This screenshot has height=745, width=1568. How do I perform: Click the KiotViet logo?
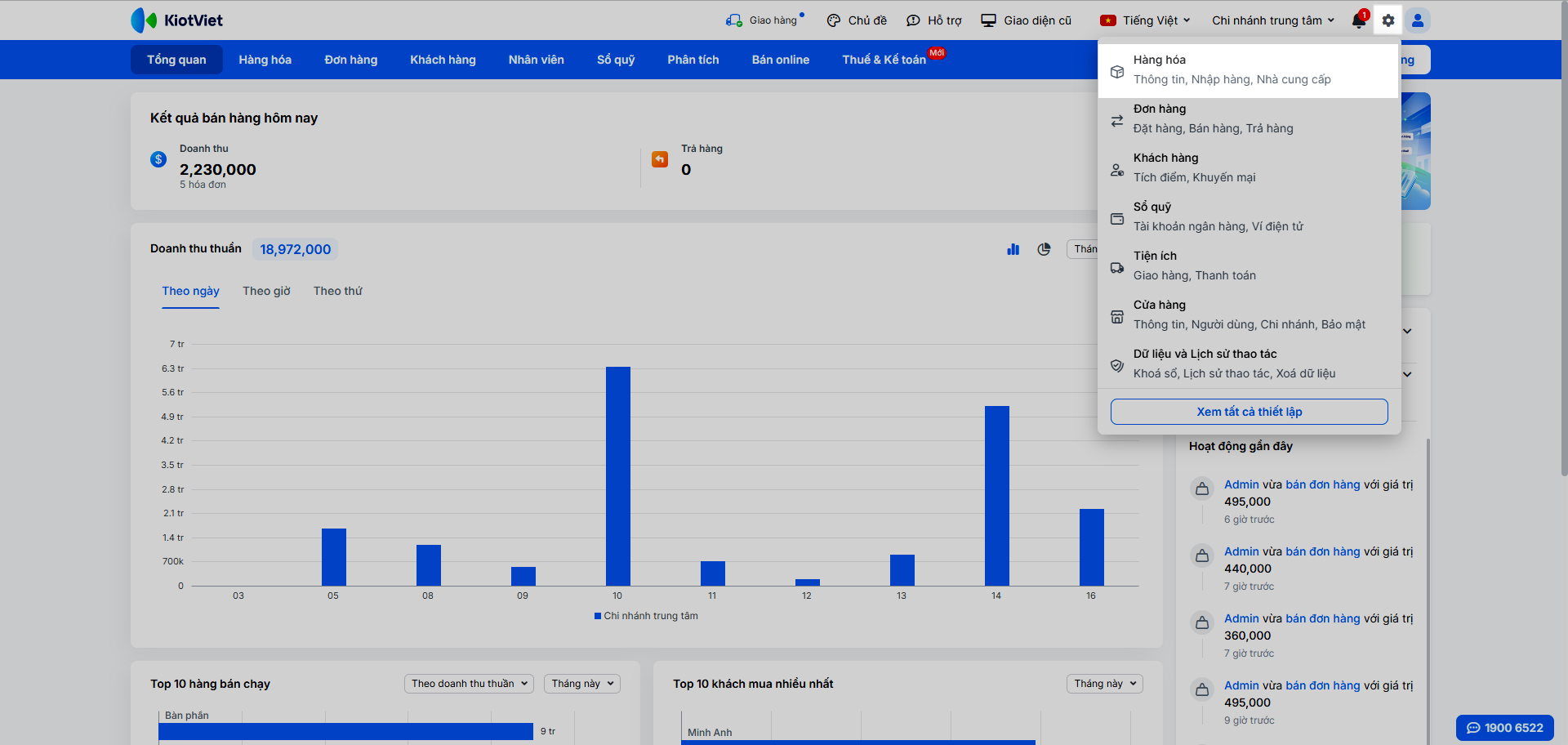click(x=176, y=20)
